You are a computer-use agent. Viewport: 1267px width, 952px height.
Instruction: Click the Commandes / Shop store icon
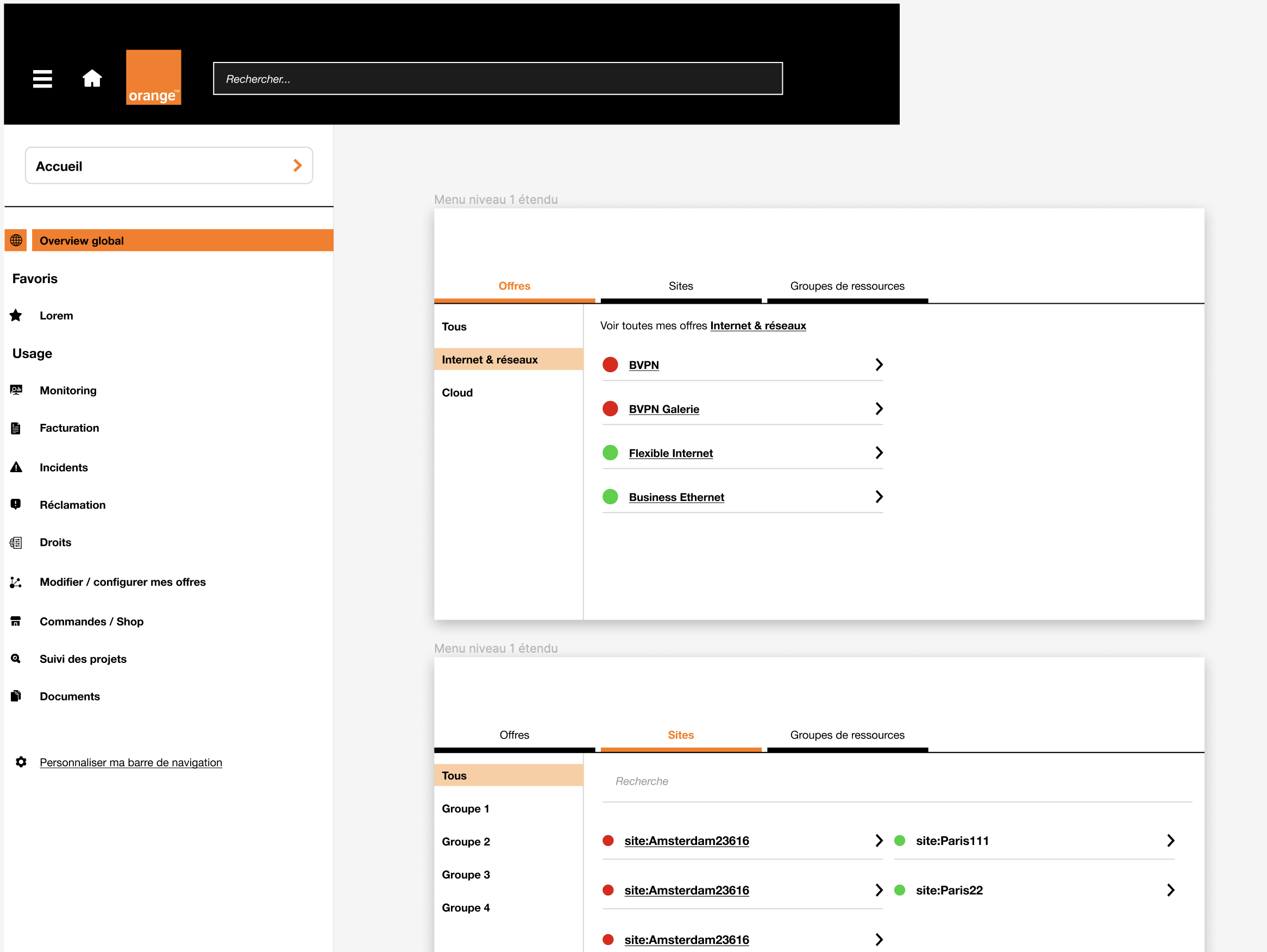click(16, 622)
